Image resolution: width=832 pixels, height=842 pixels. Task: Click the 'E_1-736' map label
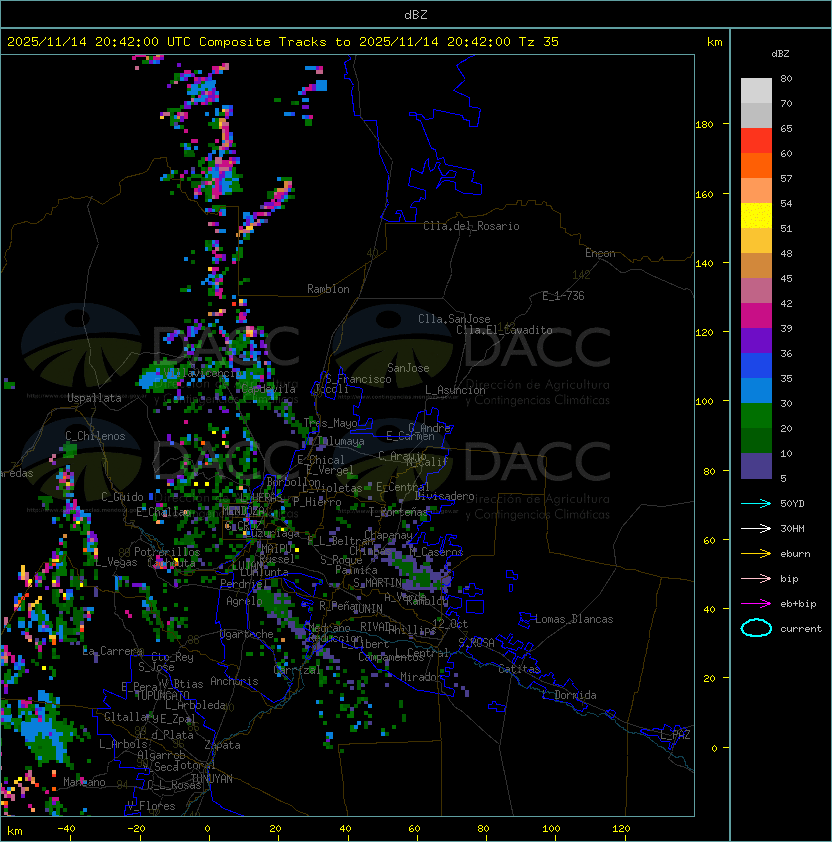[563, 296]
